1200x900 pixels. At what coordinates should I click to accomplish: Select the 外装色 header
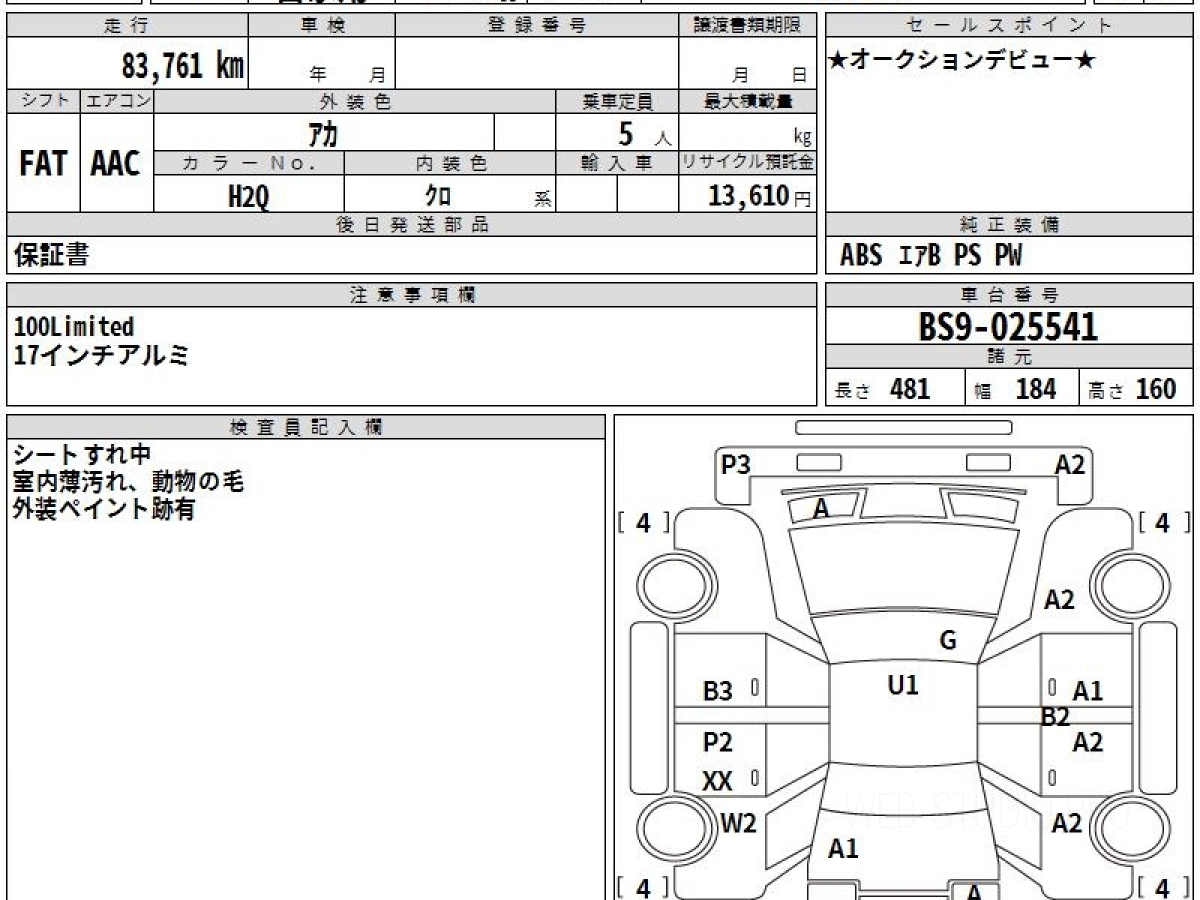click(x=355, y=101)
